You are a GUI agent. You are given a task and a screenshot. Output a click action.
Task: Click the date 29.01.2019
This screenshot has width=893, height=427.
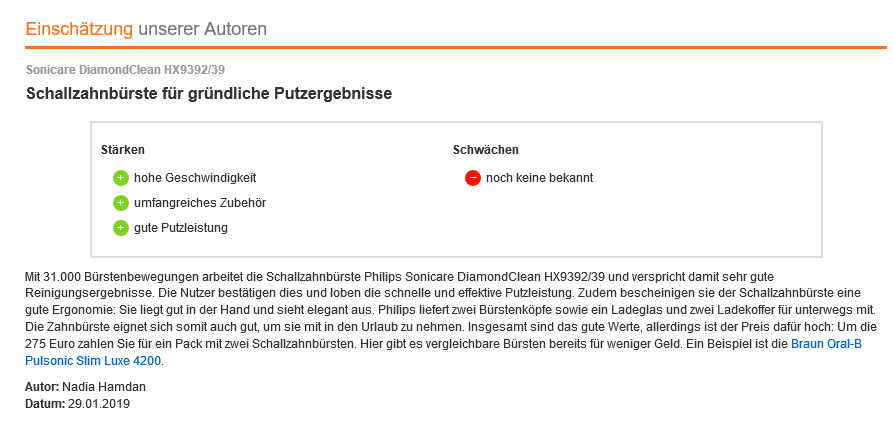tap(99, 404)
